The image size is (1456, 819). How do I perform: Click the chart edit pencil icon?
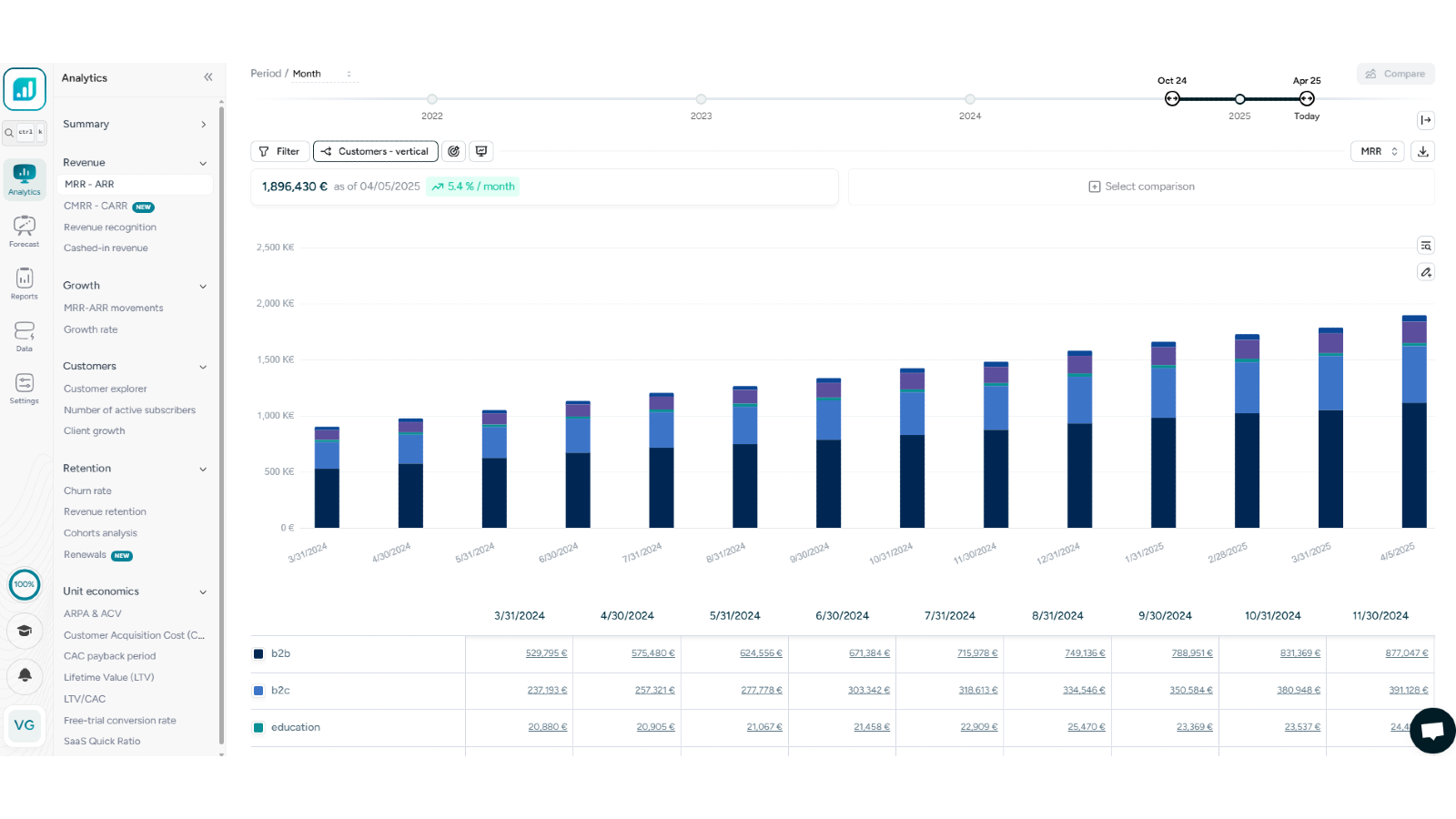click(1426, 272)
